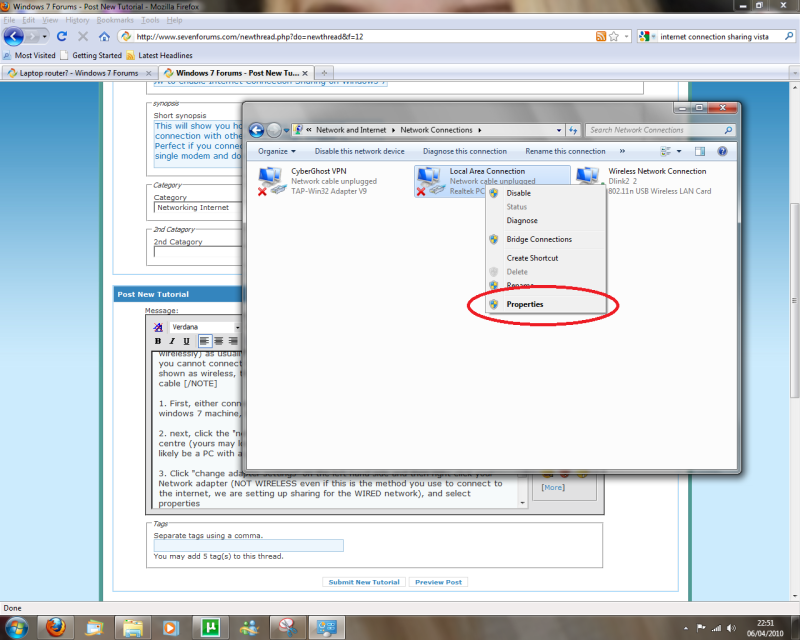Screen dimensions: 800x640
Task: Click "Disable this network device"
Action: coord(359,151)
